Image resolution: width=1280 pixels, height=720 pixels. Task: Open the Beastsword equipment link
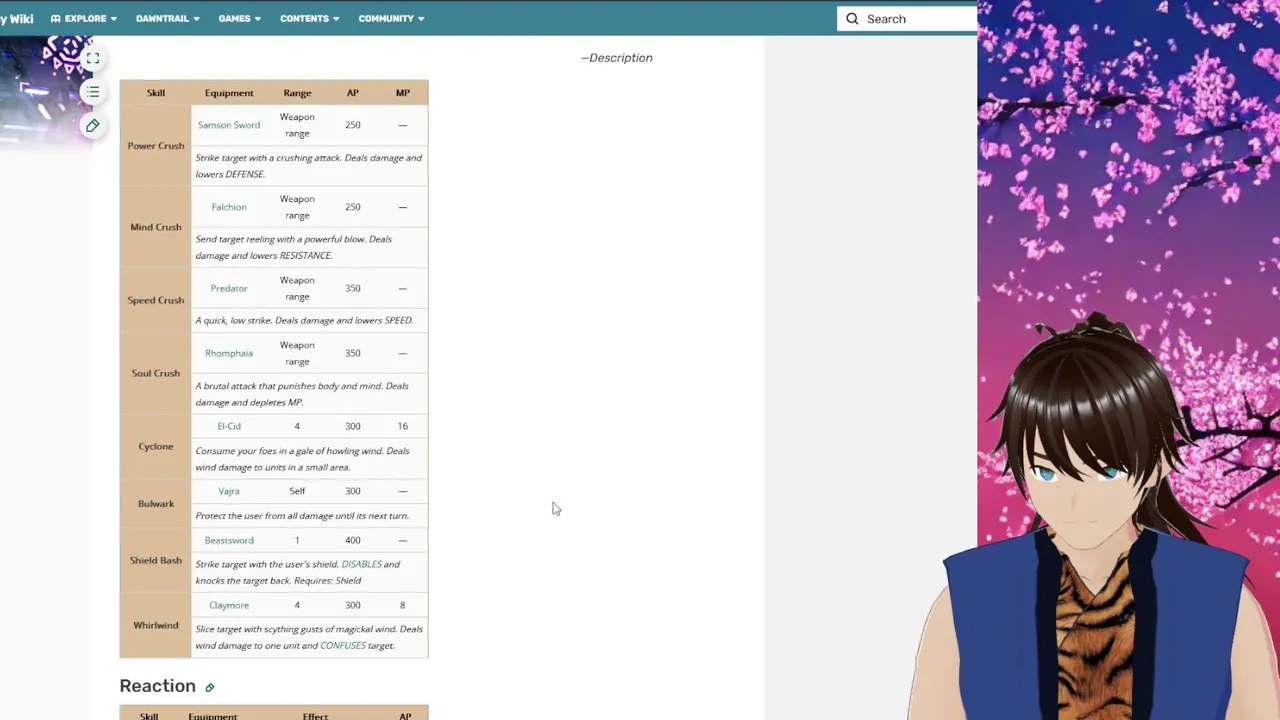pyautogui.click(x=229, y=540)
